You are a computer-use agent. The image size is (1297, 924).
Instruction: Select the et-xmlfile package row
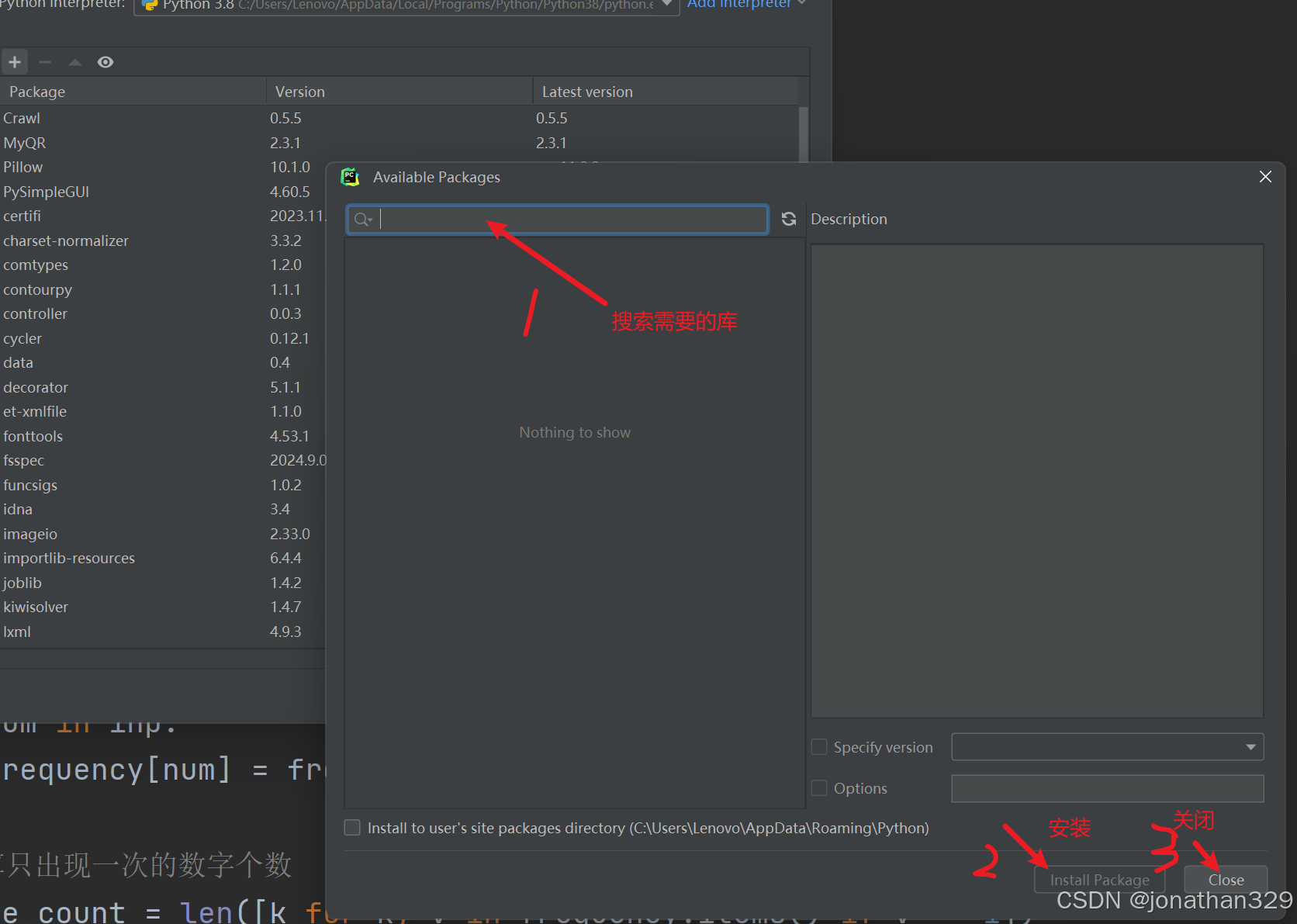pyautogui.click(x=163, y=411)
